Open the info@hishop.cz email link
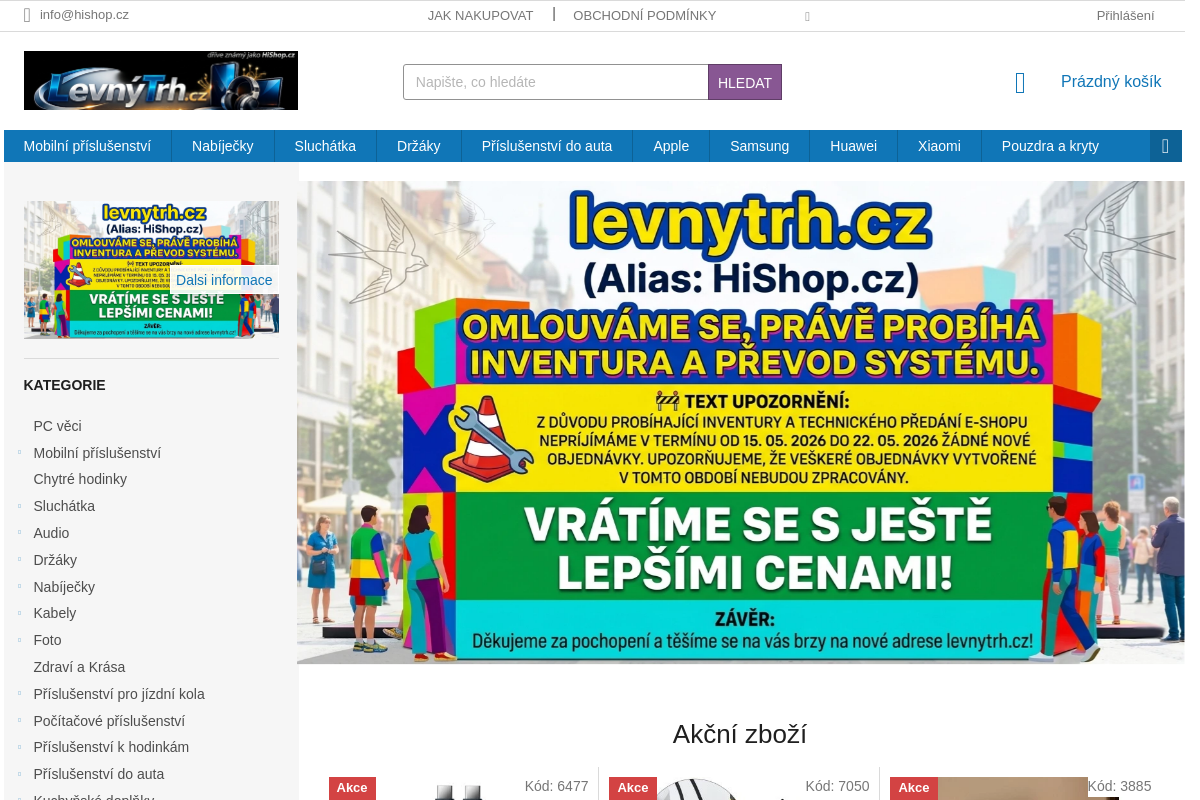 point(84,15)
